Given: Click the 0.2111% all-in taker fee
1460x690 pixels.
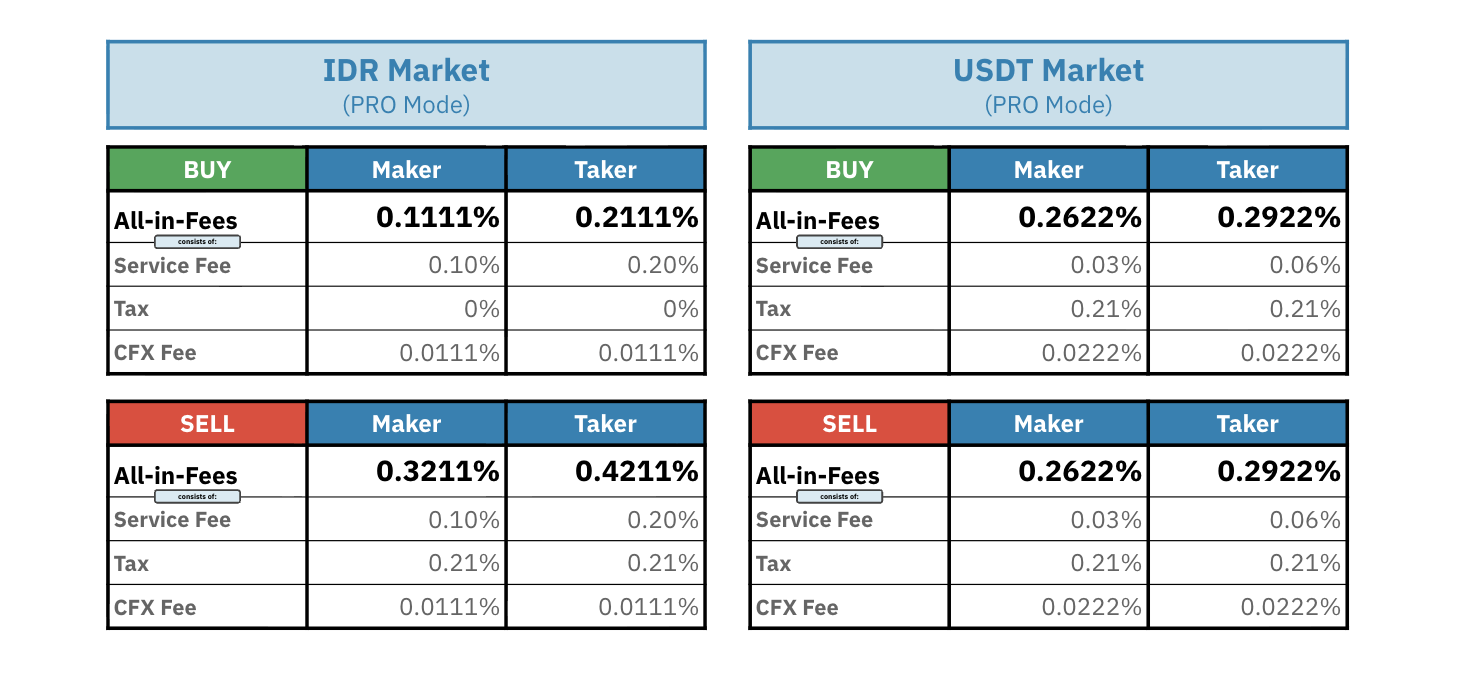Looking at the screenshot, I should click(636, 217).
